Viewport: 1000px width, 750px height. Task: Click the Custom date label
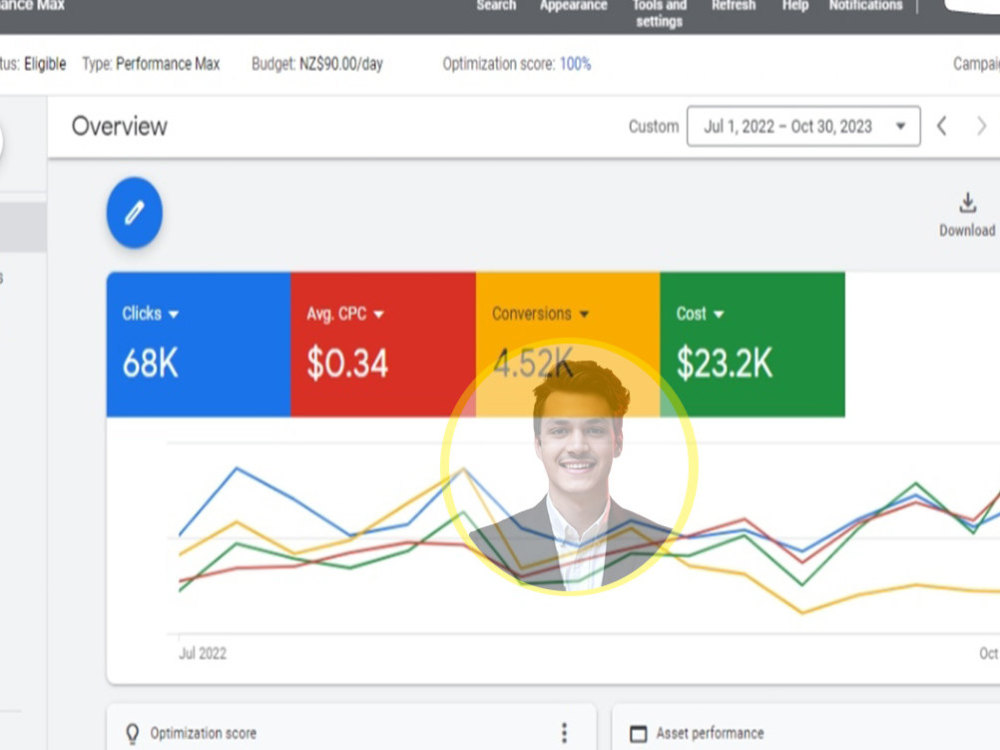click(x=654, y=126)
